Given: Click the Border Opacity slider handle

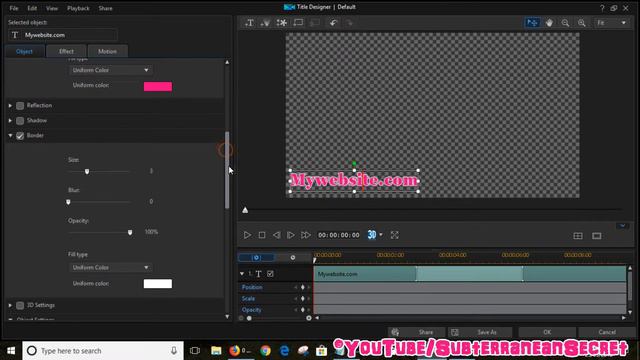Looking at the screenshot, I should click(x=130, y=232).
